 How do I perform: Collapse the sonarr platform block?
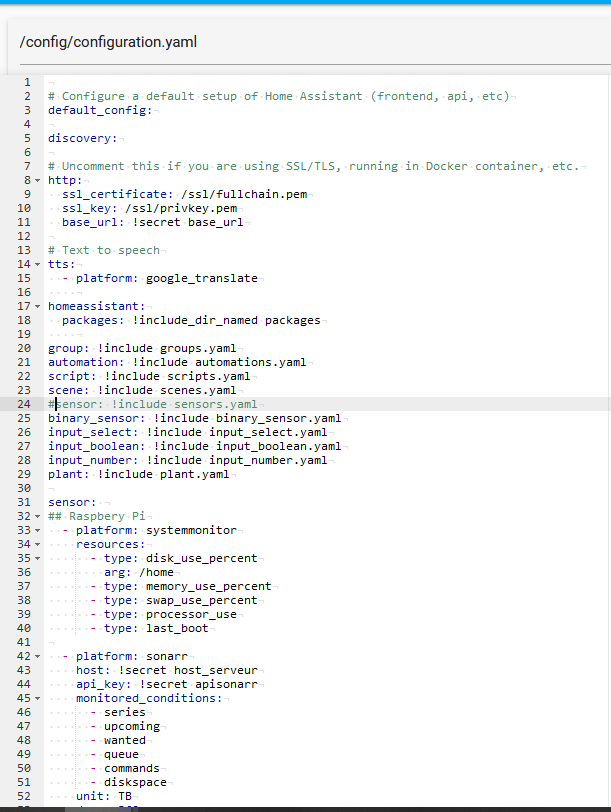point(38,656)
